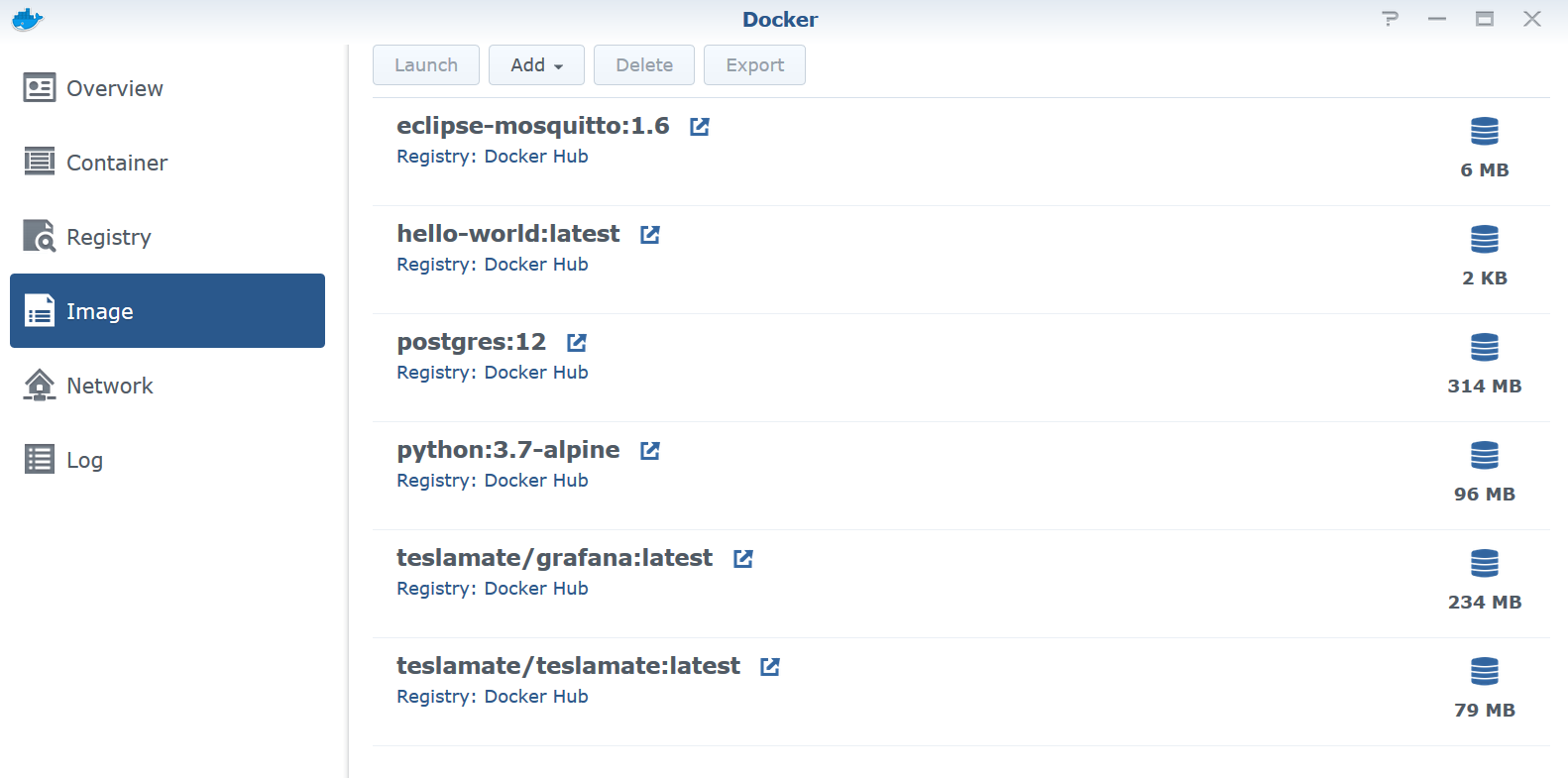1568x778 pixels.
Task: Click database size icon for teslamate/grafana
Action: point(1485,563)
